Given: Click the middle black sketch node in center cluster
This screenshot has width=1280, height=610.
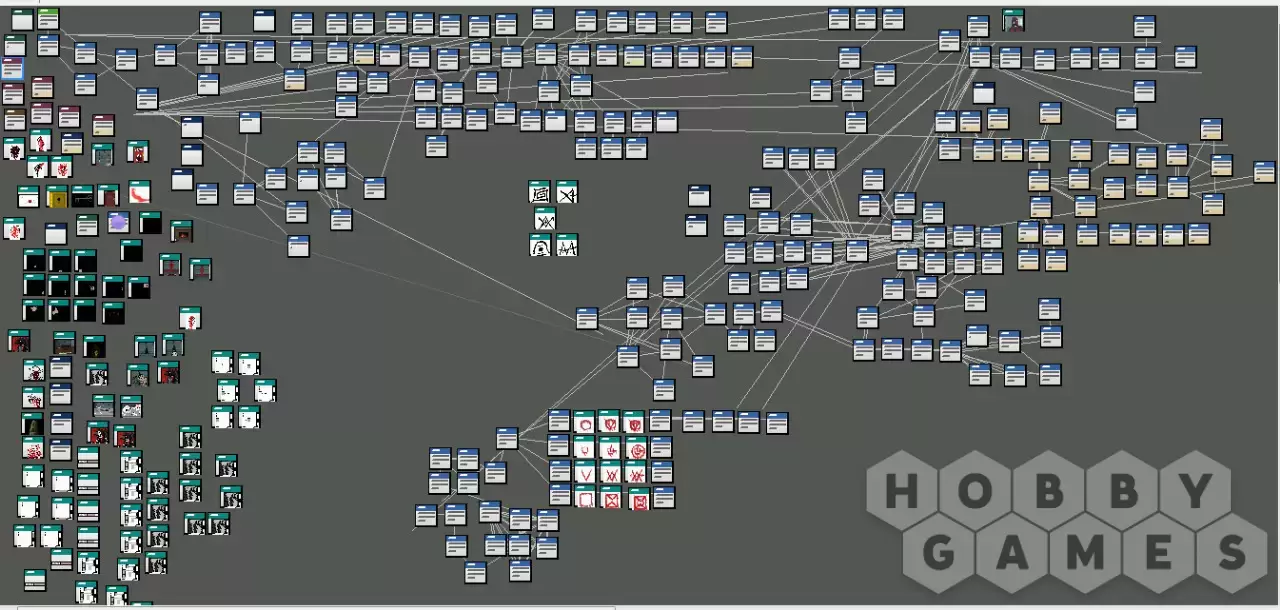Looking at the screenshot, I should 545,219.
